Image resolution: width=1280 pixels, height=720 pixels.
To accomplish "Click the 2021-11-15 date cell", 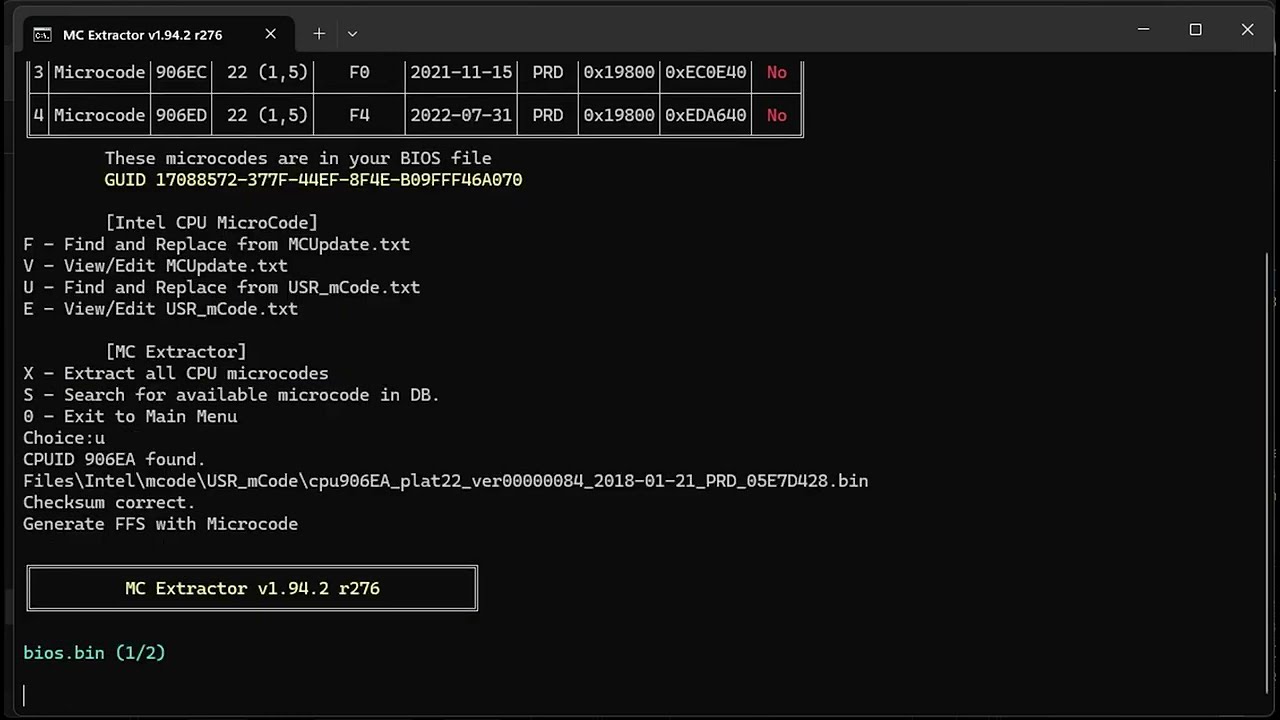I will click(x=461, y=72).
